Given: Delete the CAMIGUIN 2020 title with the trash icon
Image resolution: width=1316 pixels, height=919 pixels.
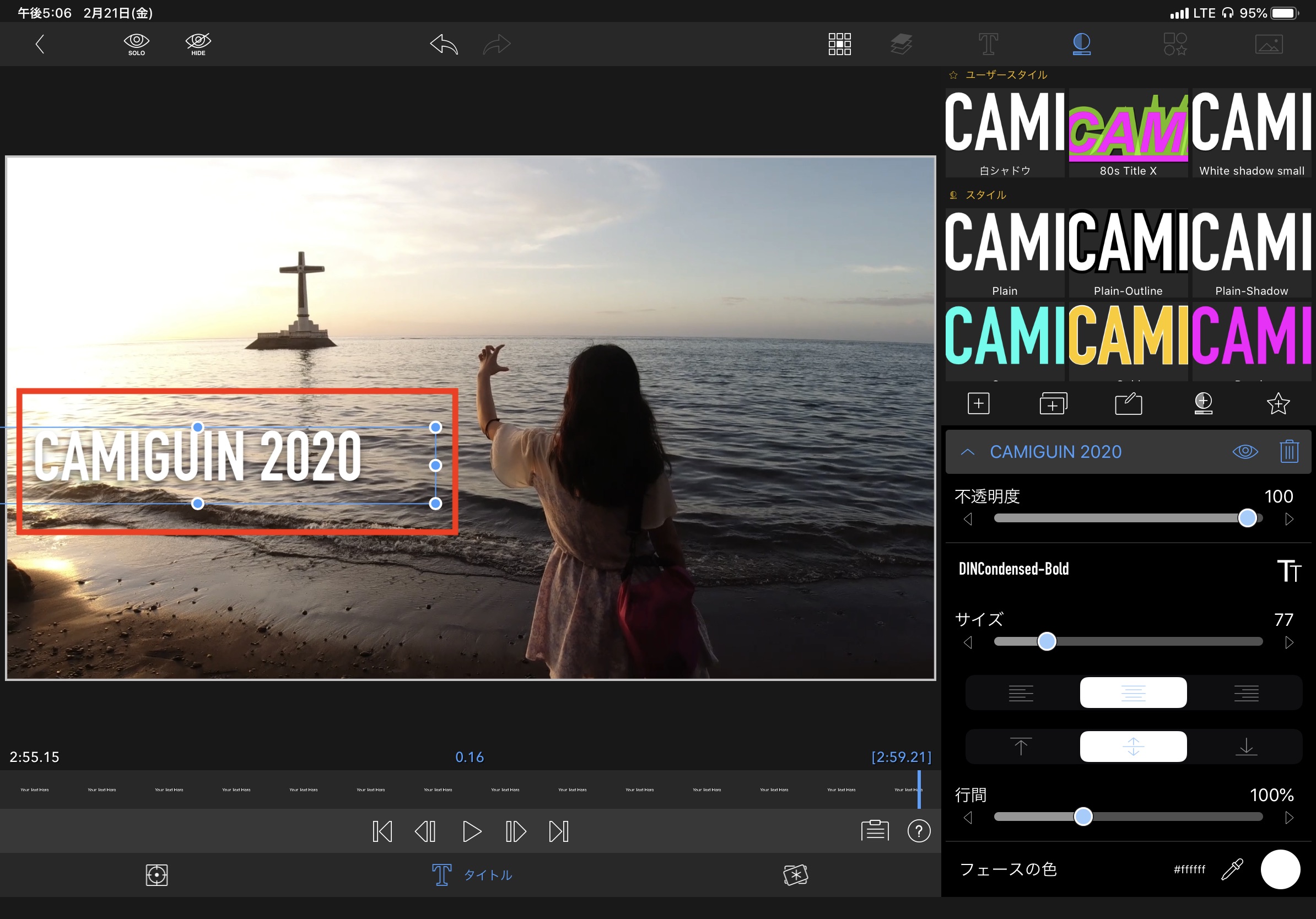Looking at the screenshot, I should click(1288, 451).
